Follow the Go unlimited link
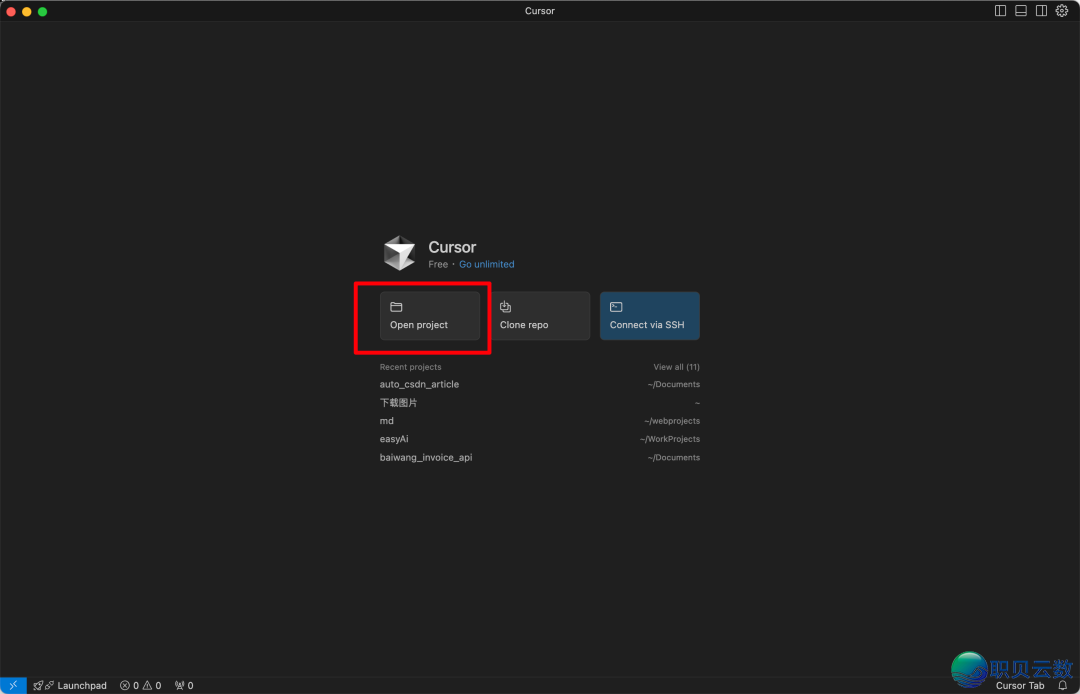The image size is (1080, 694). 486,264
